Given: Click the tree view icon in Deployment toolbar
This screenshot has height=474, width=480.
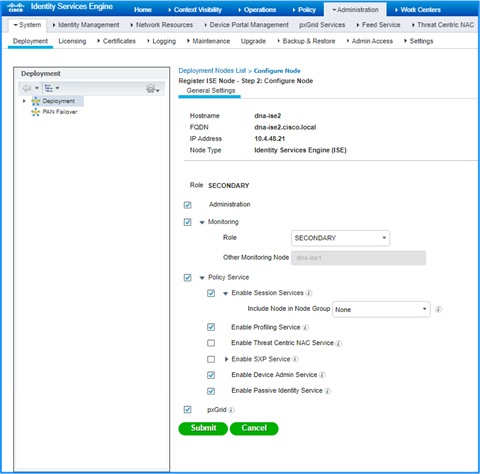Looking at the screenshot, I should [49, 88].
